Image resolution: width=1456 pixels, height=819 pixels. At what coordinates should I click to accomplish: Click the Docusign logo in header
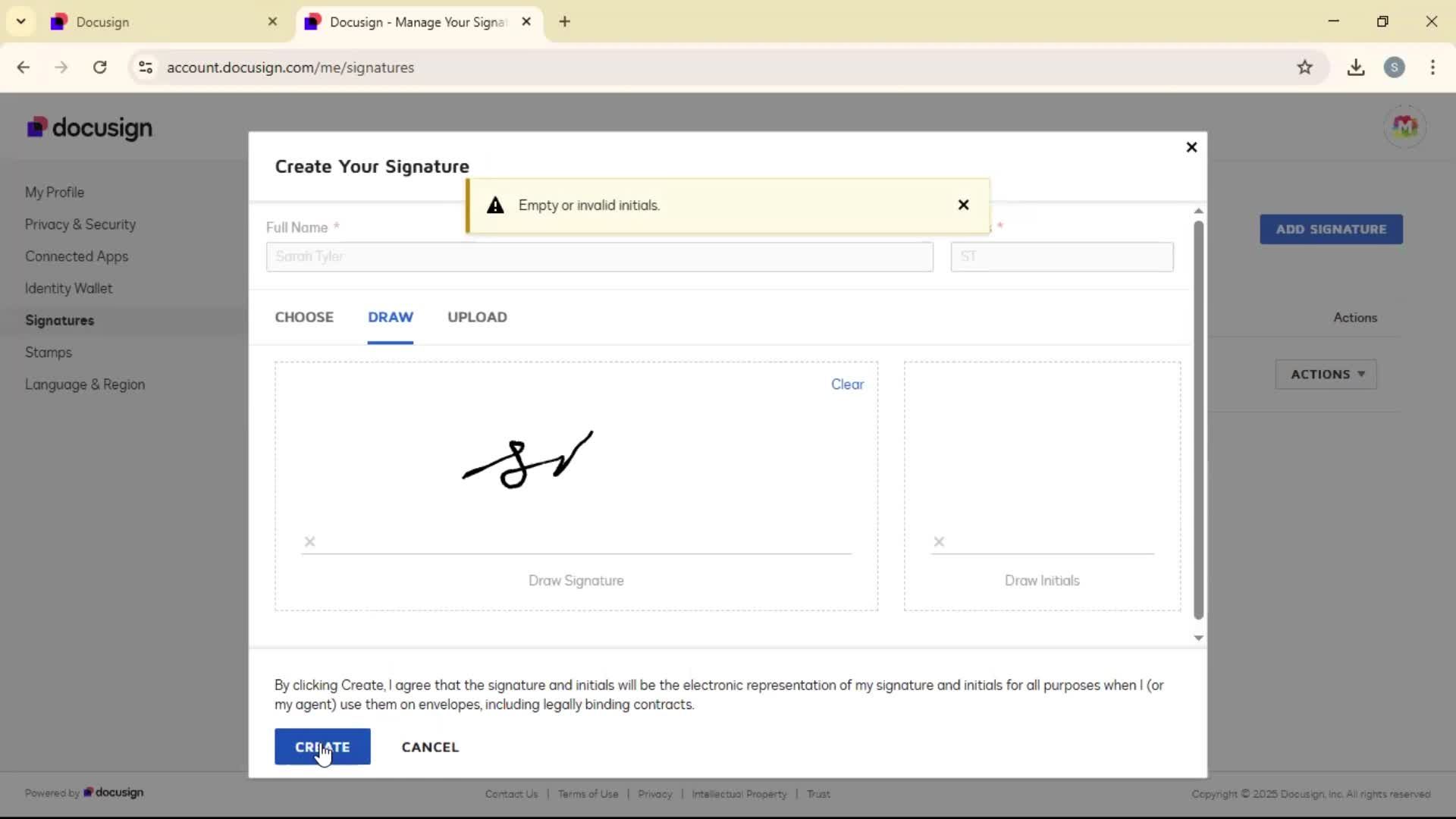pyautogui.click(x=89, y=127)
